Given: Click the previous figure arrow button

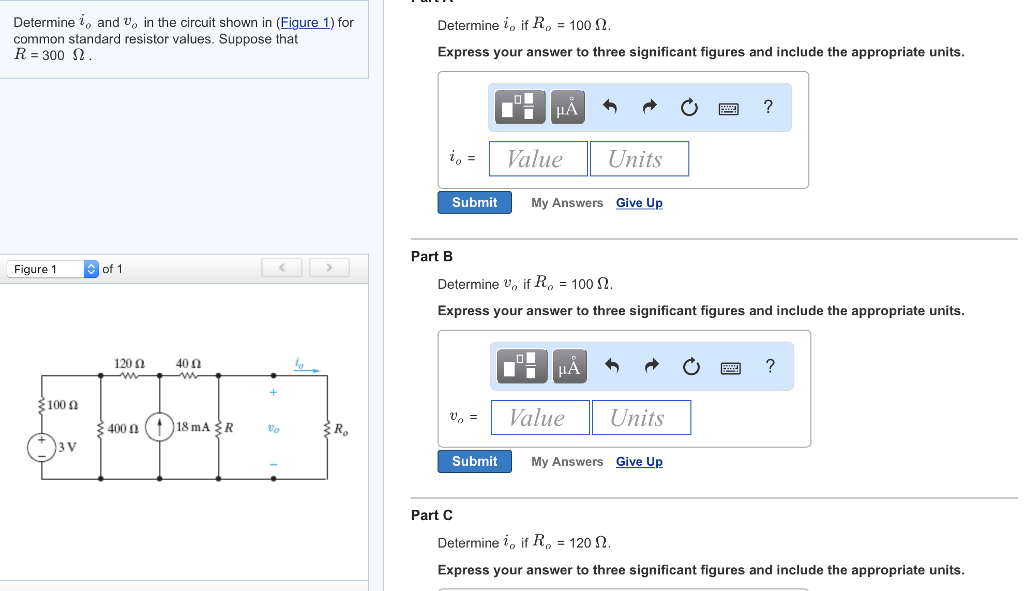Looking at the screenshot, I should 281,267.
